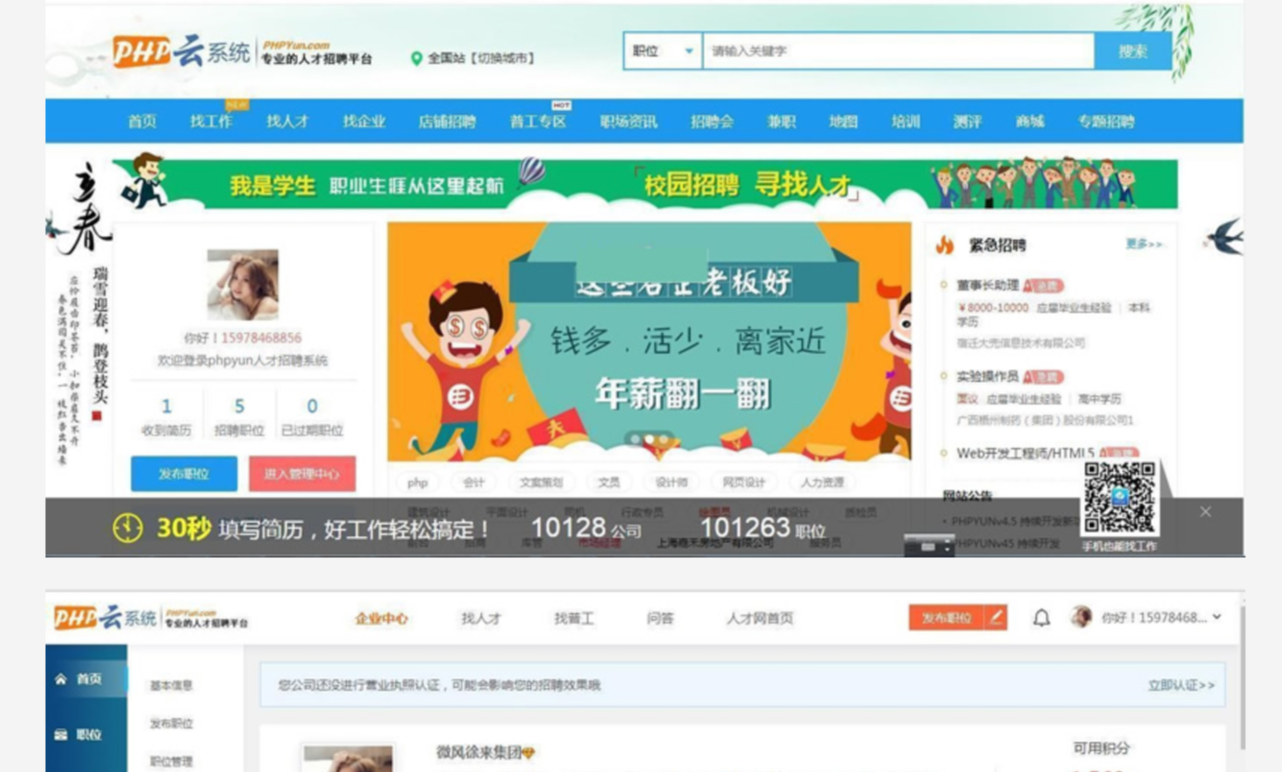
Task: Open 专题招聘 in the nav bar
Action: coord(1106,121)
